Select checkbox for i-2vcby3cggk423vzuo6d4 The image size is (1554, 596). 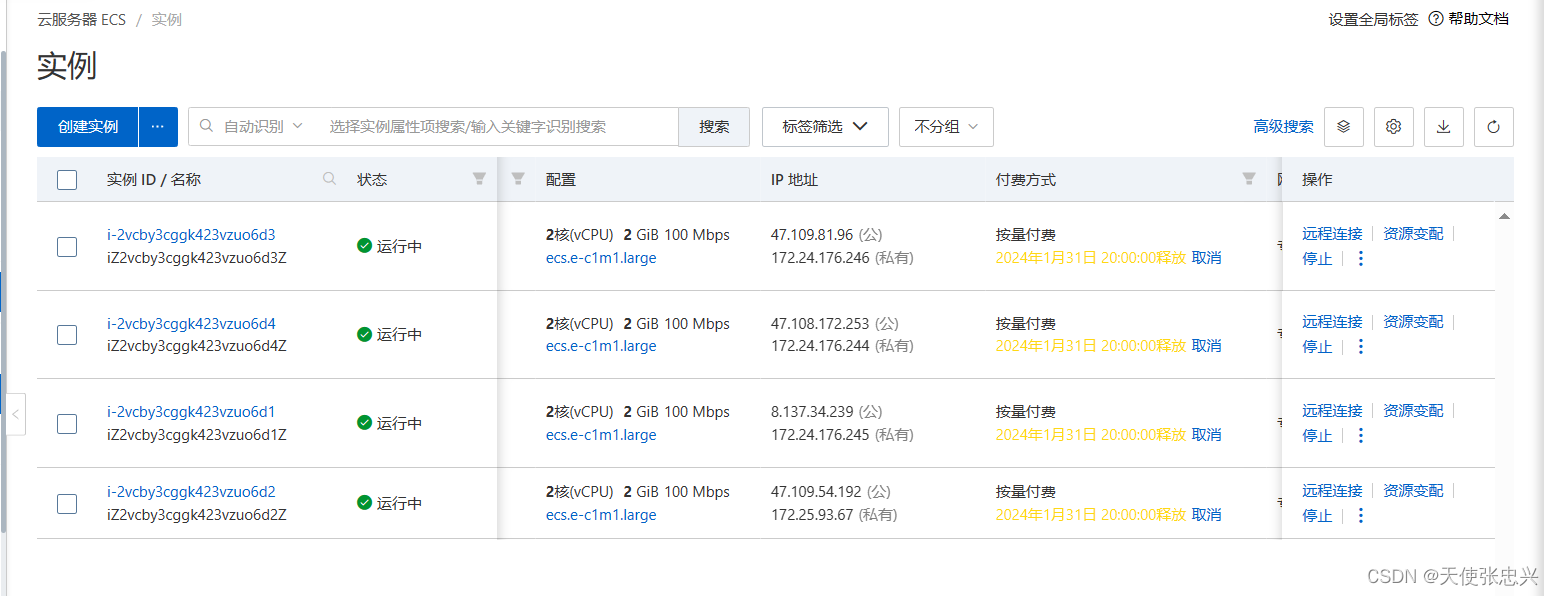coord(67,335)
